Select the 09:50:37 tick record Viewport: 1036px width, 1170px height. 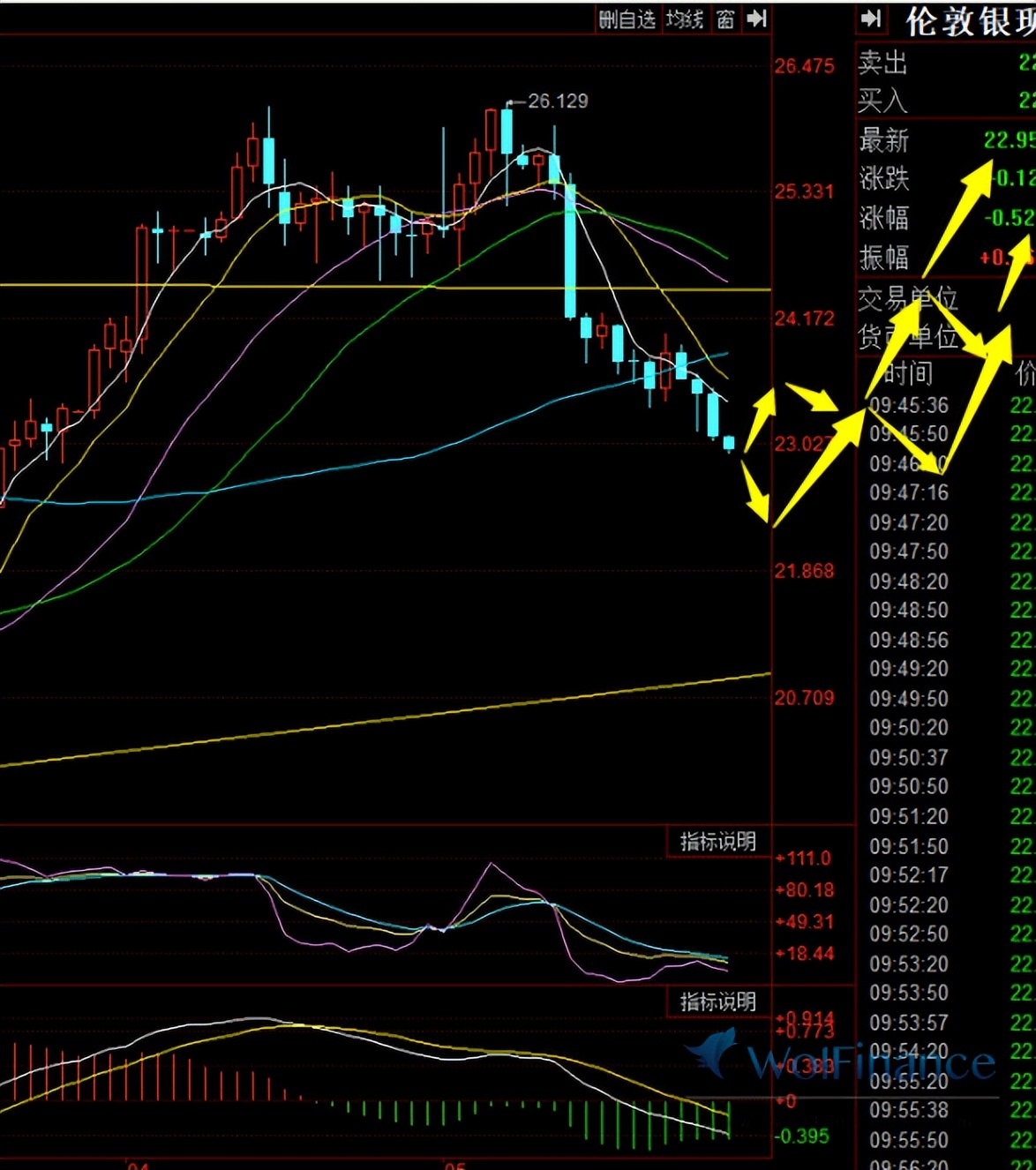pos(909,757)
